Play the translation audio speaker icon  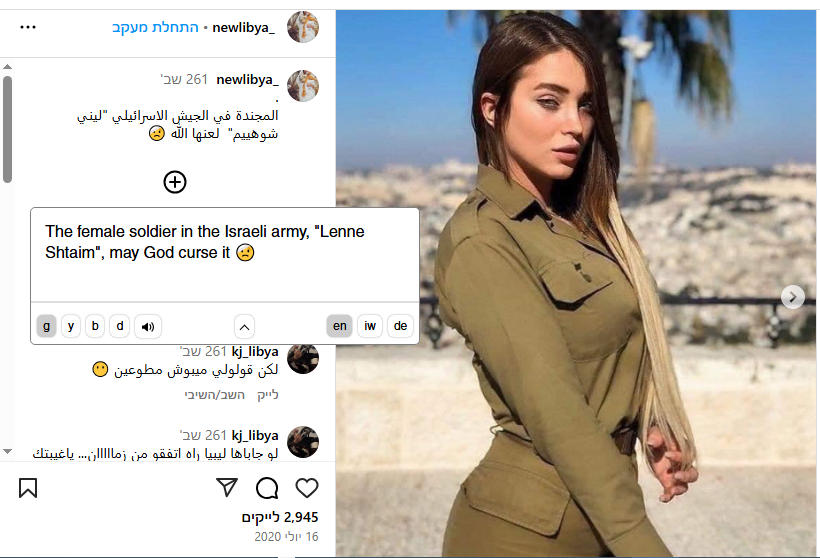click(x=148, y=326)
